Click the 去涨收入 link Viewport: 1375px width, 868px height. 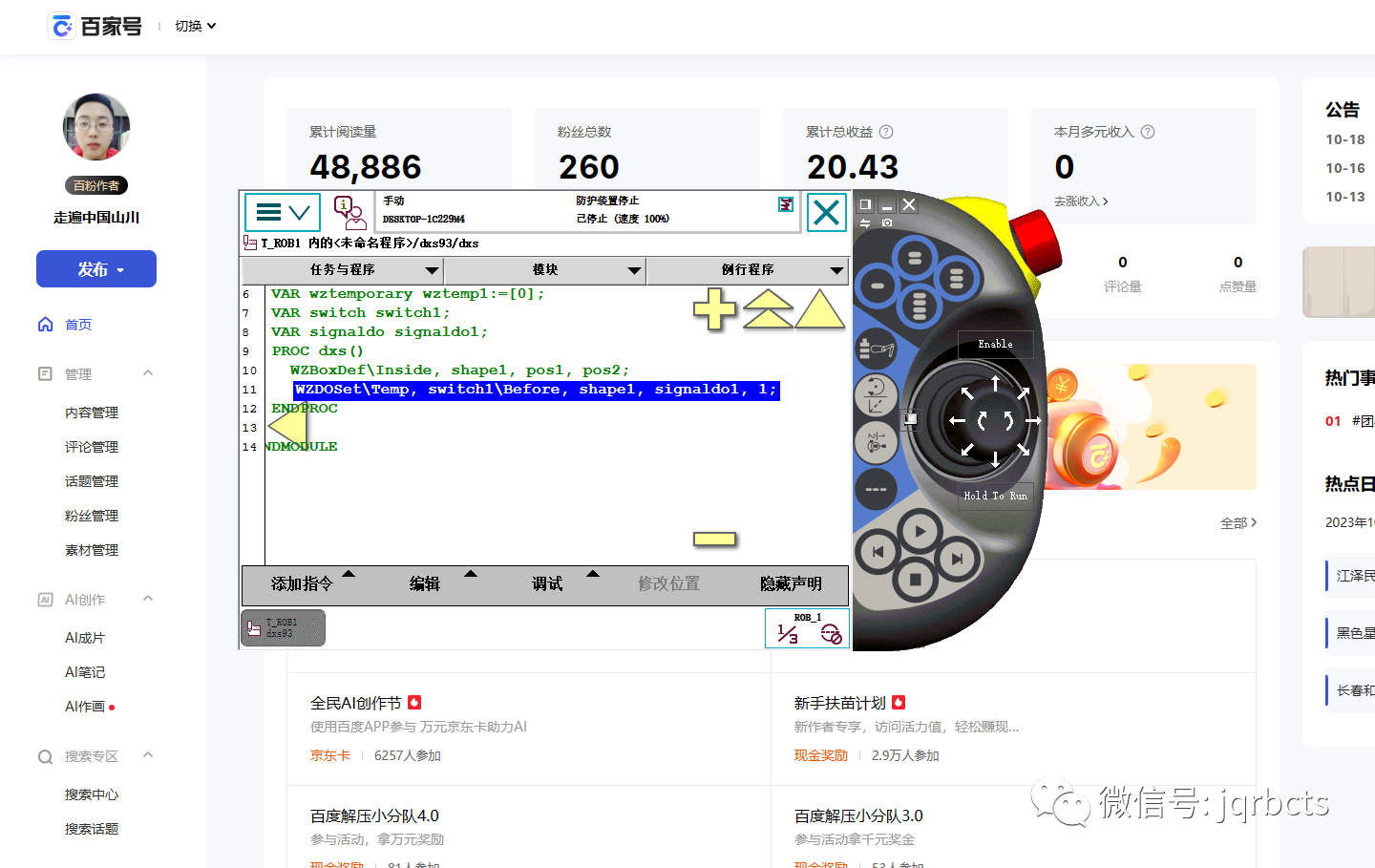[1081, 201]
